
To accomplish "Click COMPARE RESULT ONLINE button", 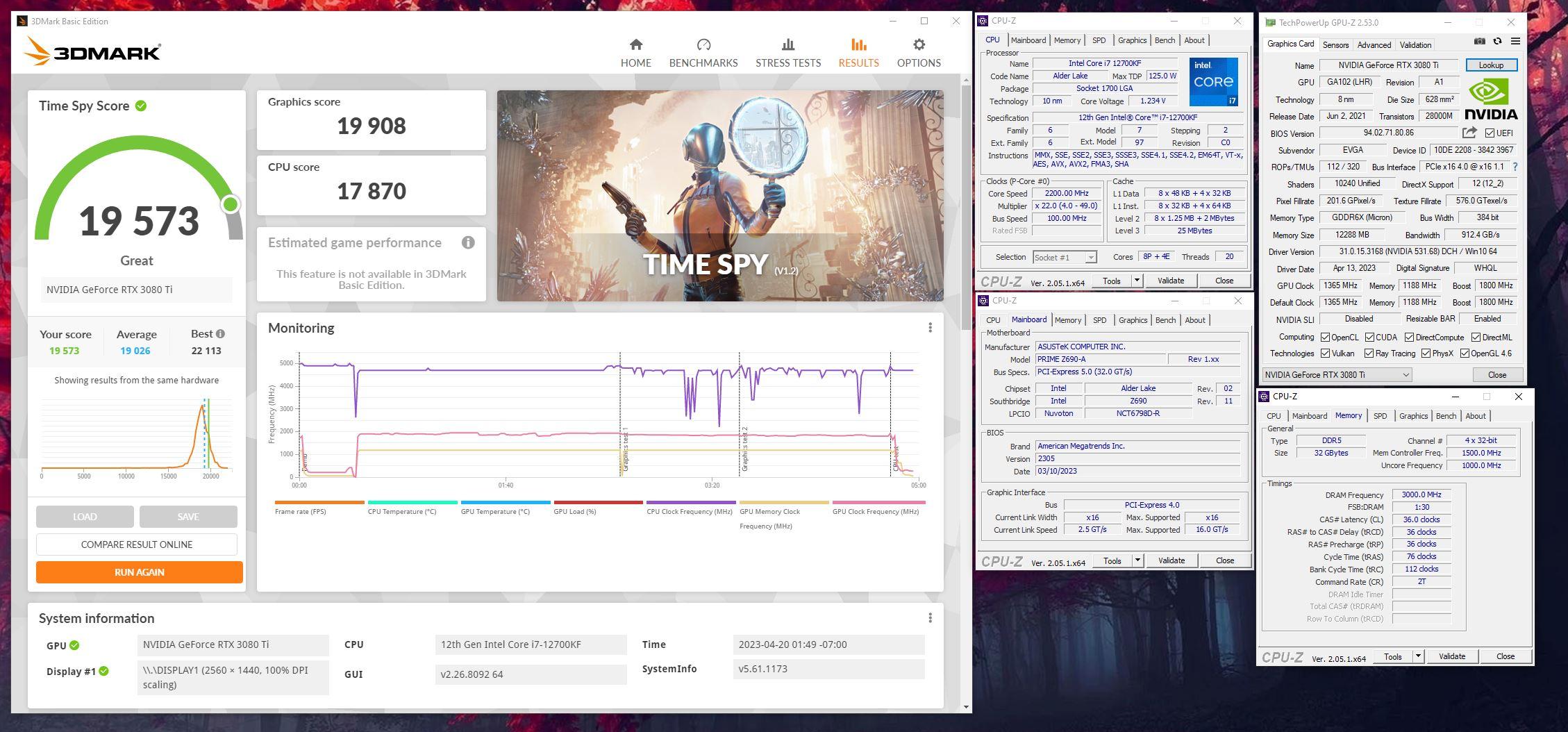I will click(137, 544).
